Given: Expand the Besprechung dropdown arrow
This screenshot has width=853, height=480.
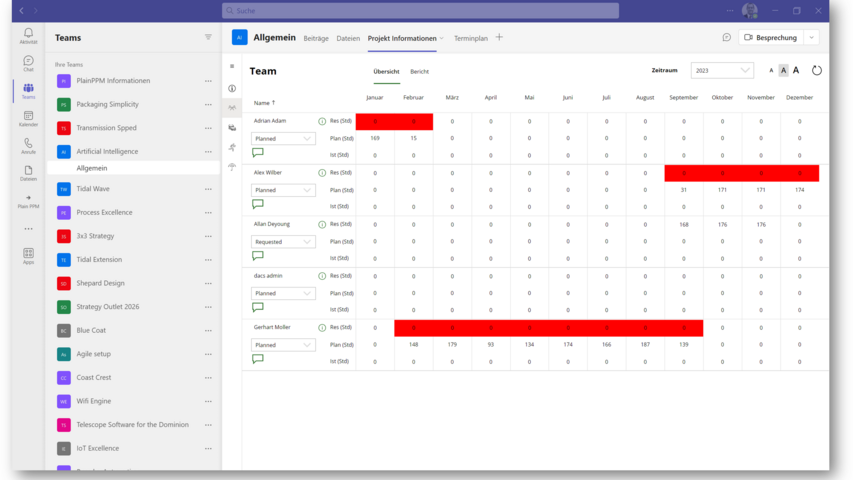Looking at the screenshot, I should pos(810,37).
